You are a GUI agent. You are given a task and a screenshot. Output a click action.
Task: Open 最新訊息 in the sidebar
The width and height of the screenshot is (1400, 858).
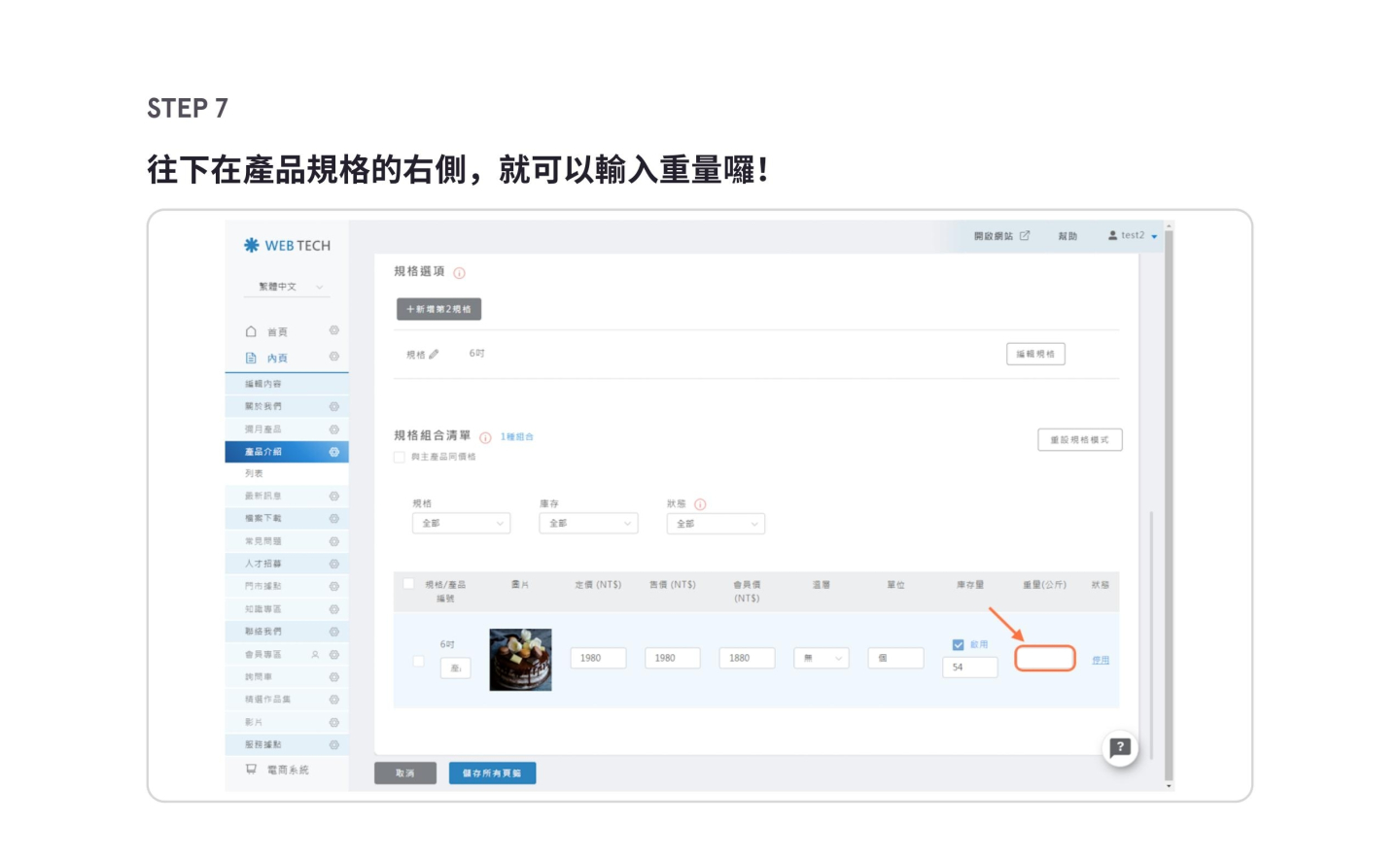263,497
